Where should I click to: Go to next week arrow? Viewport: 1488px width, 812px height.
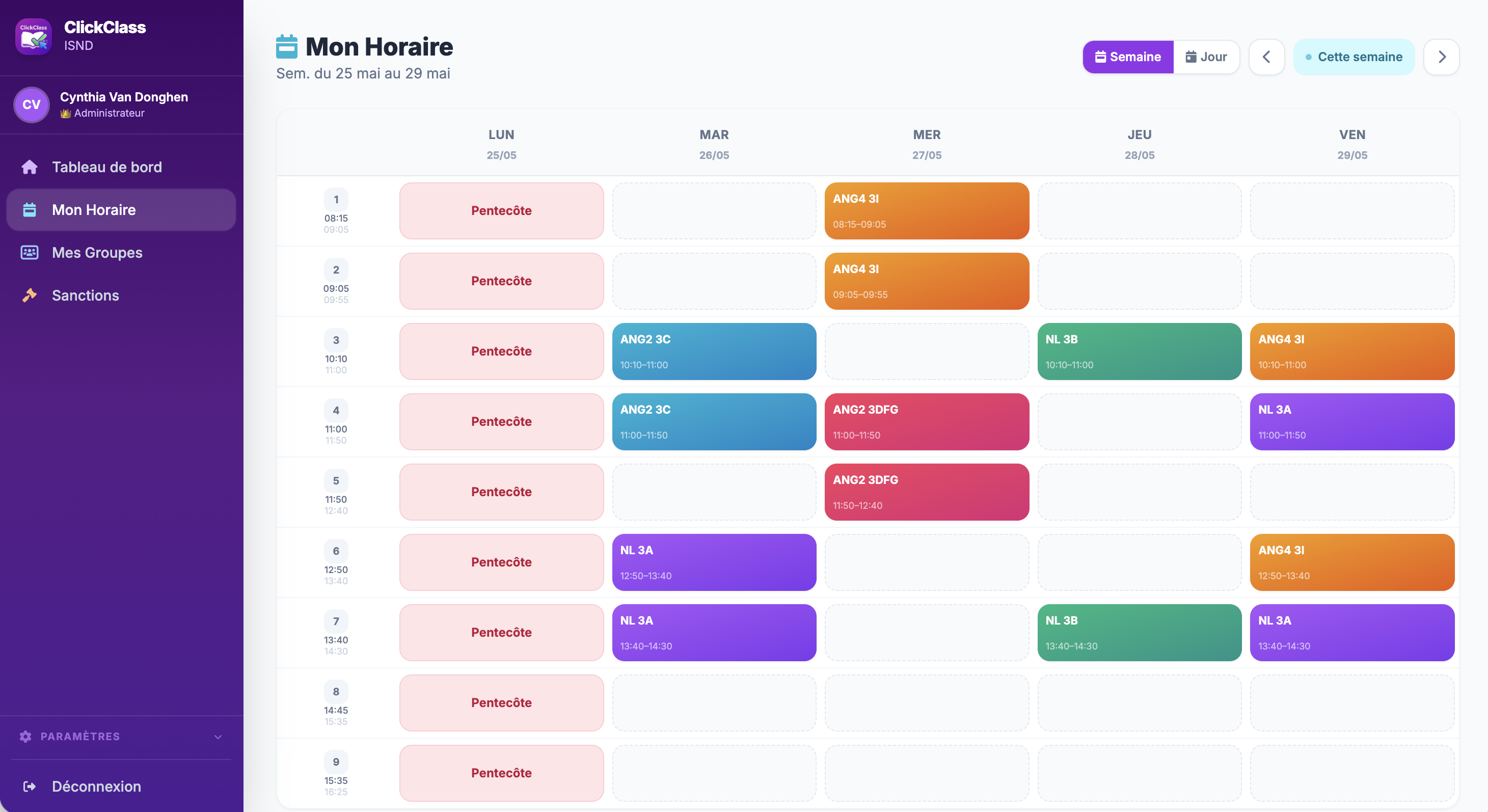click(1442, 57)
